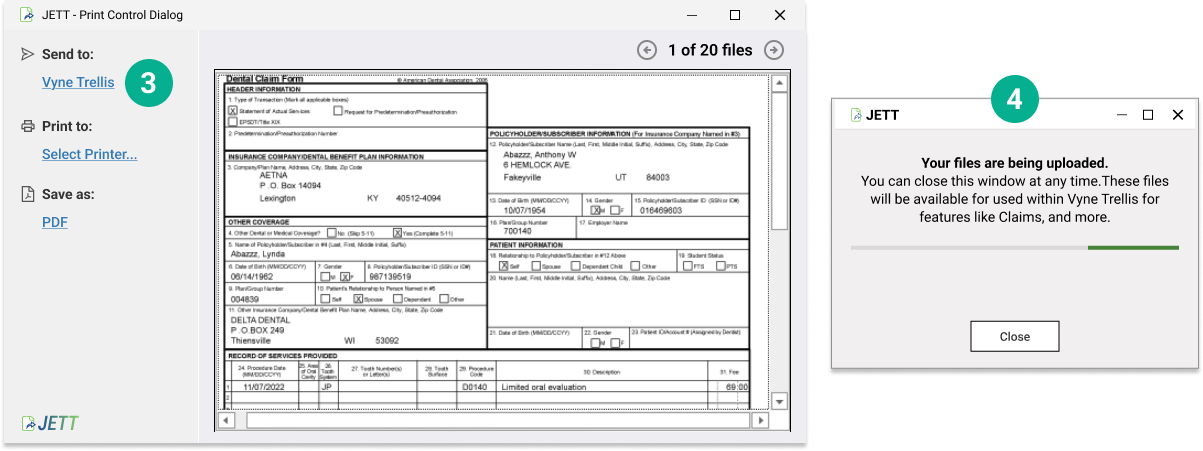Save the file via the PDF link
This screenshot has width=1203, height=451.
tap(54, 222)
